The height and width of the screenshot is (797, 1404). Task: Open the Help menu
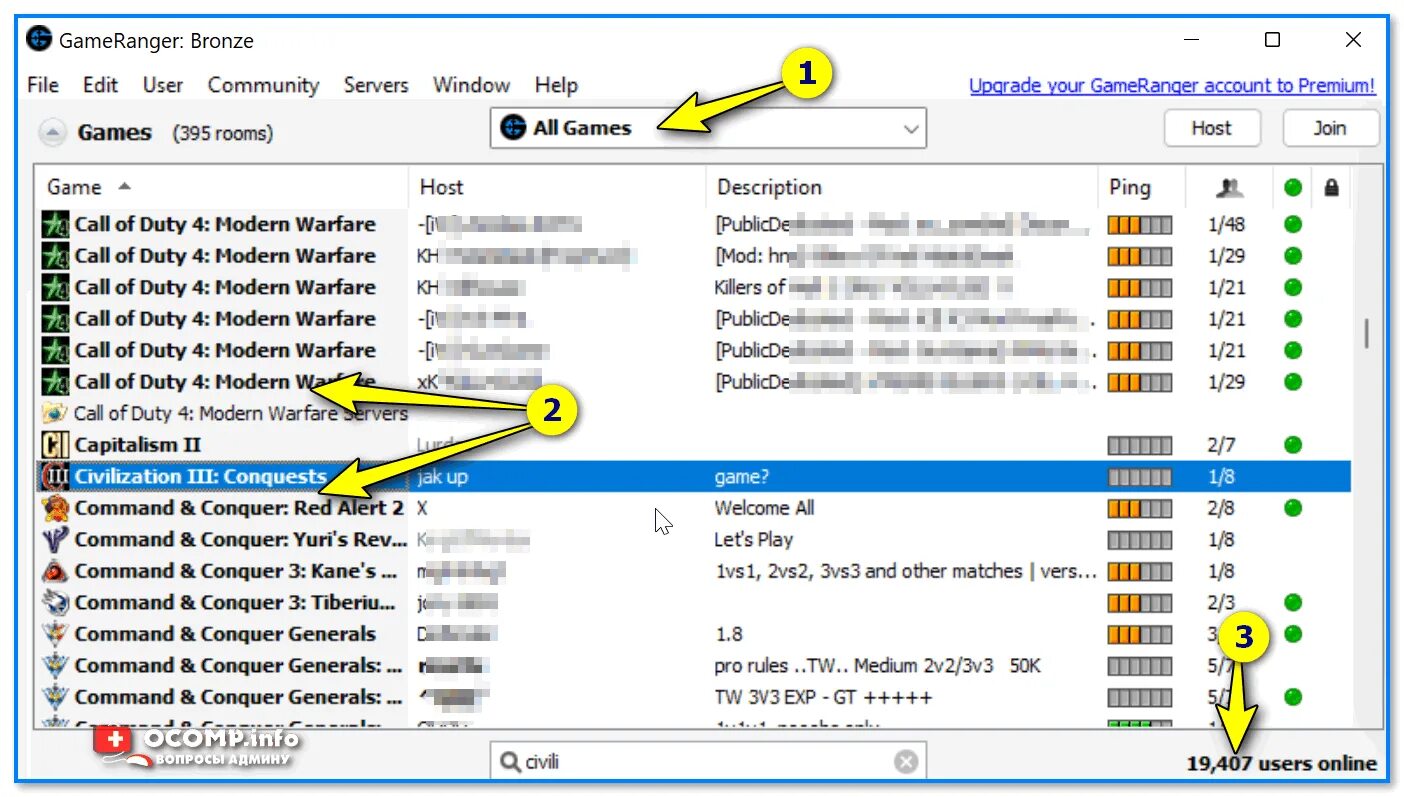[556, 85]
